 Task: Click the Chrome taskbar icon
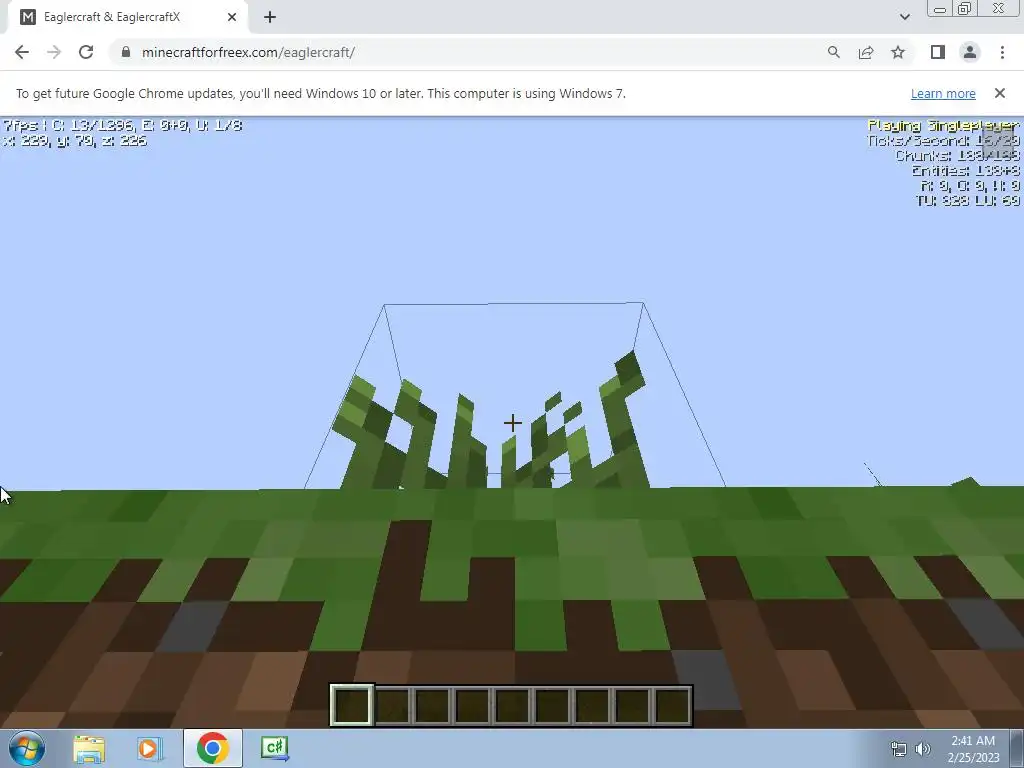pyautogui.click(x=212, y=748)
